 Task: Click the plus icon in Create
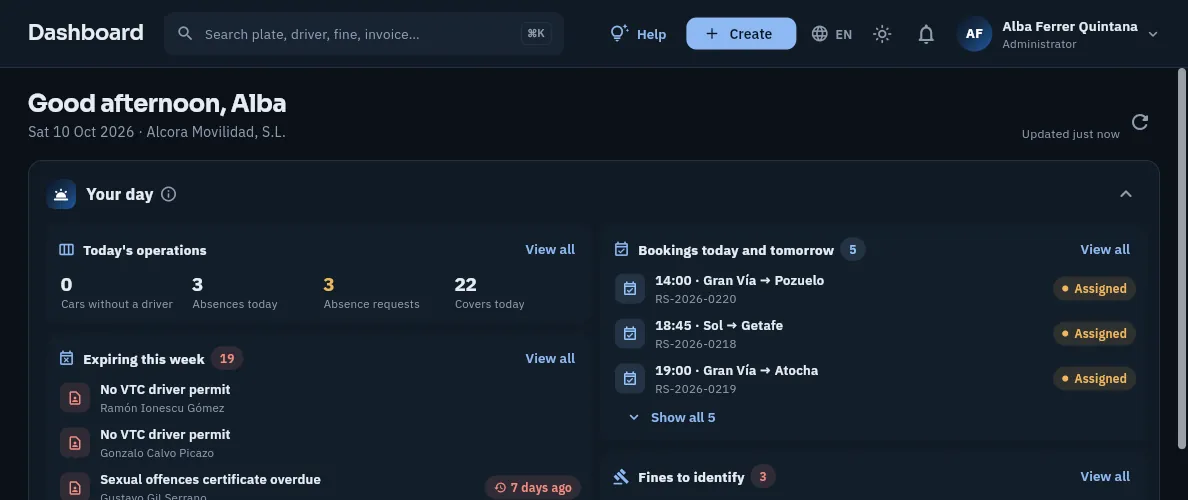tap(711, 33)
